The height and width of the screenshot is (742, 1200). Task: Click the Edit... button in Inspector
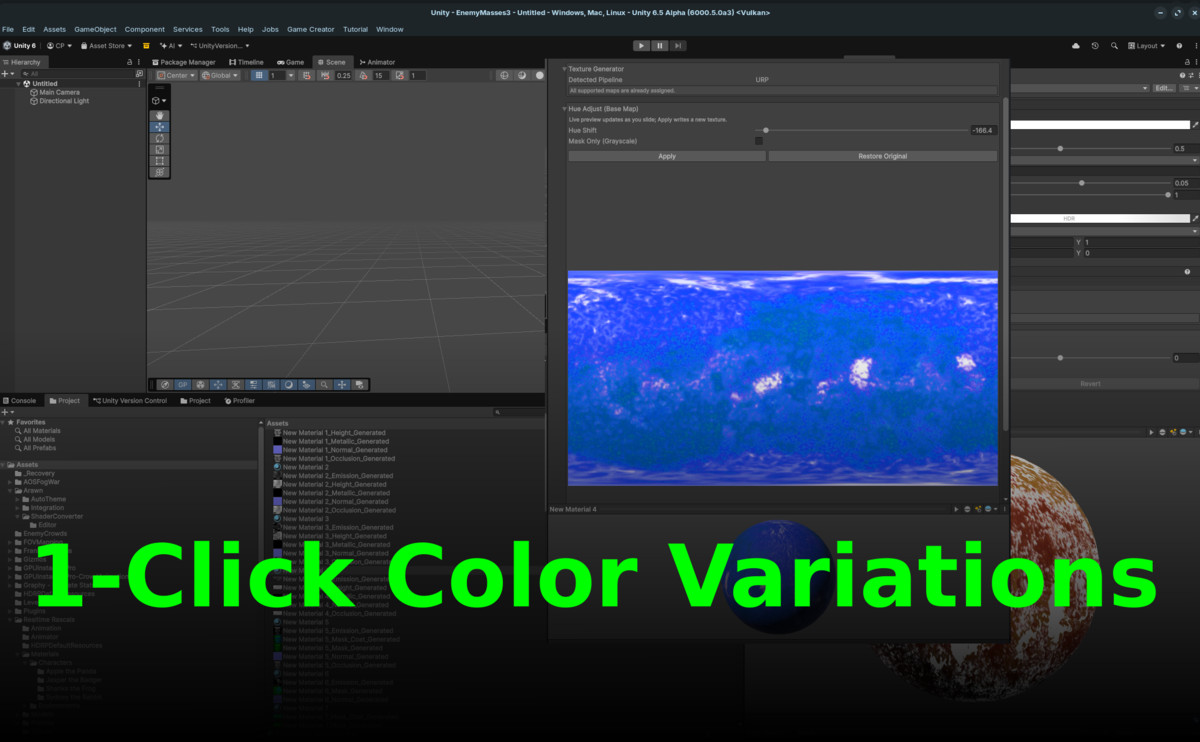1164,88
